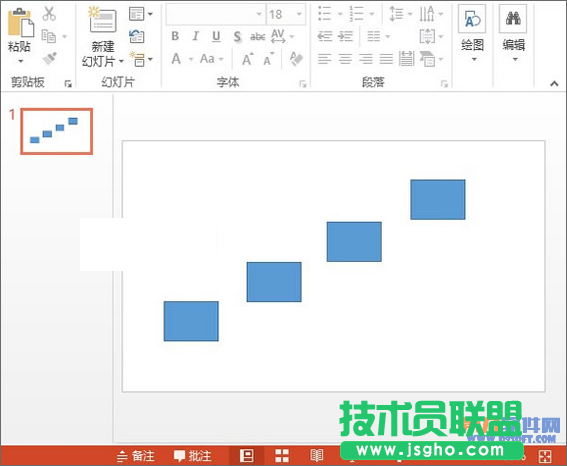Click the Decrease List Level icon
The image size is (567, 466).
(x=325, y=36)
